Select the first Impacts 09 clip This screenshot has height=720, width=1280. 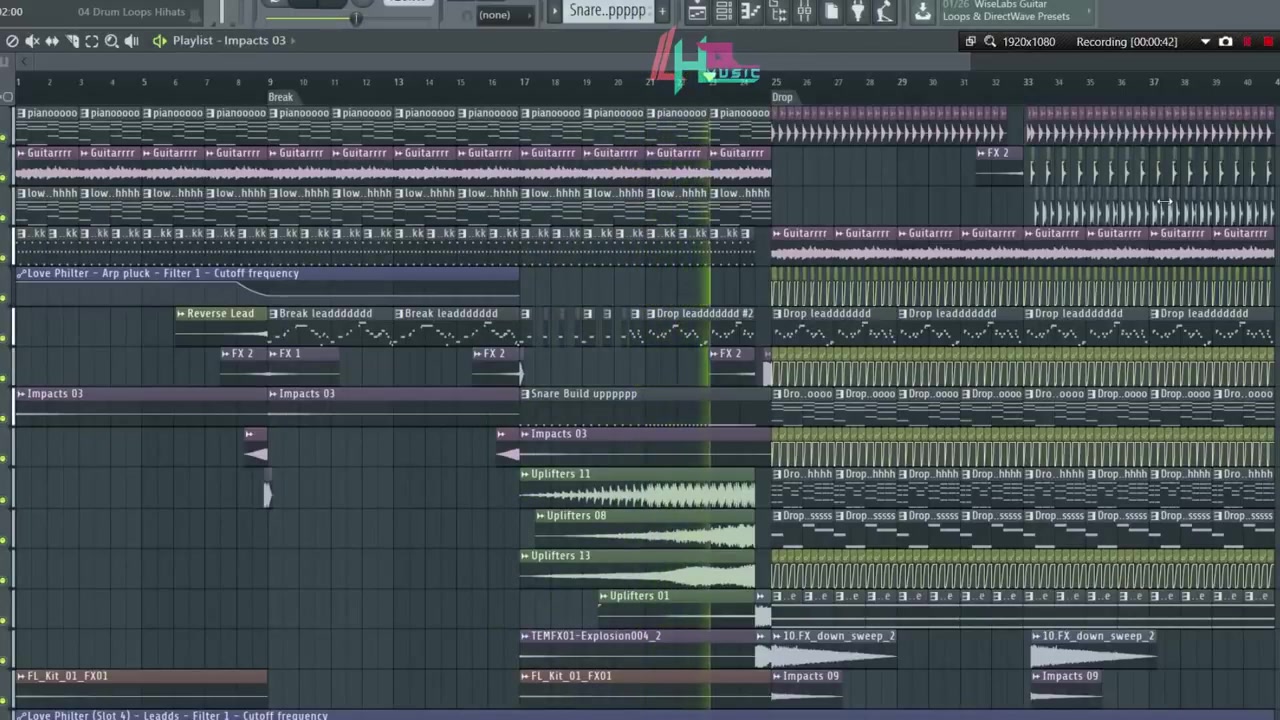pos(809,688)
